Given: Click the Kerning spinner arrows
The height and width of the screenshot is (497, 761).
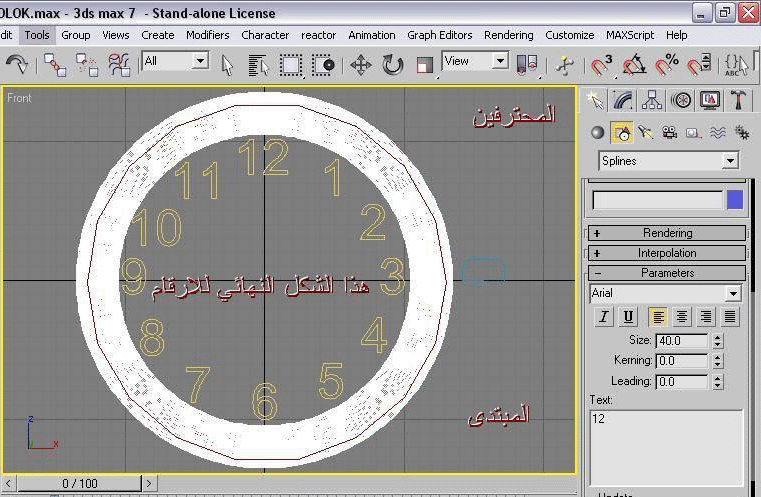Looking at the screenshot, I should (718, 361).
